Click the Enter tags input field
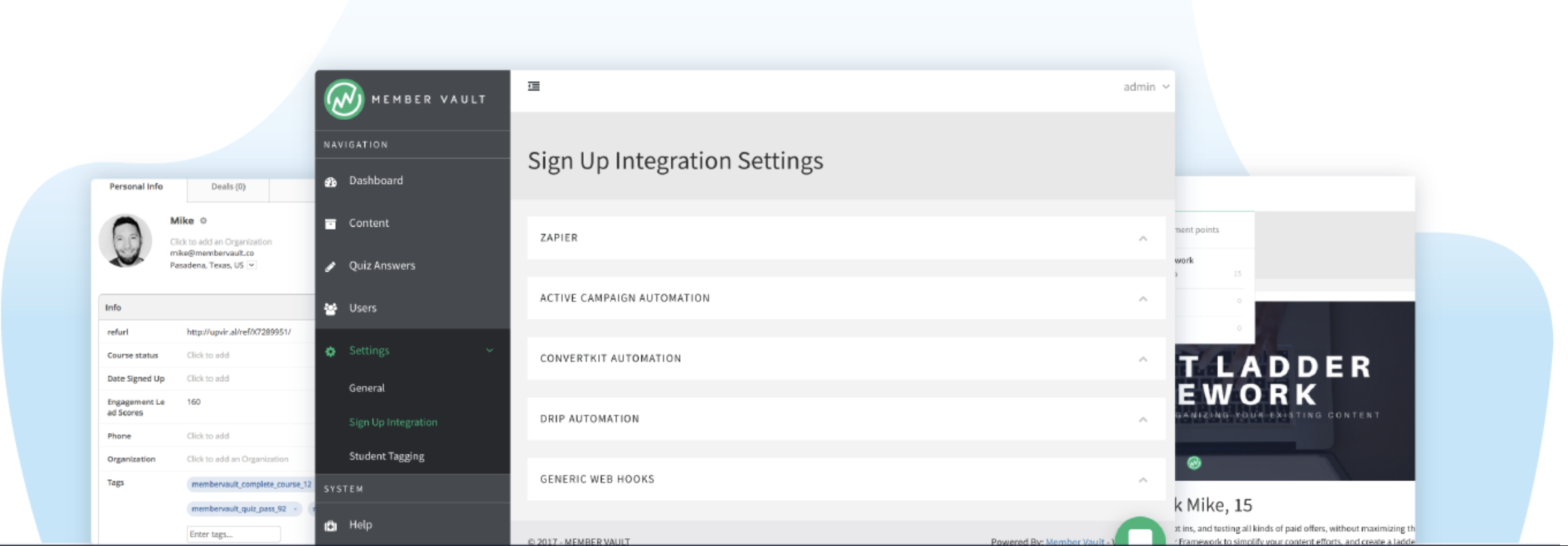 coord(234,534)
